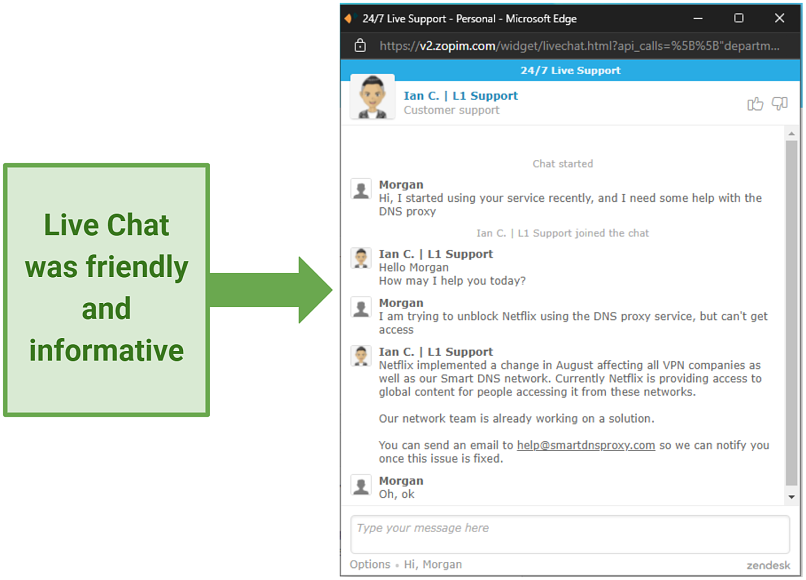This screenshot has width=806, height=580.
Task: Maximize the Edge window
Action: (739, 19)
